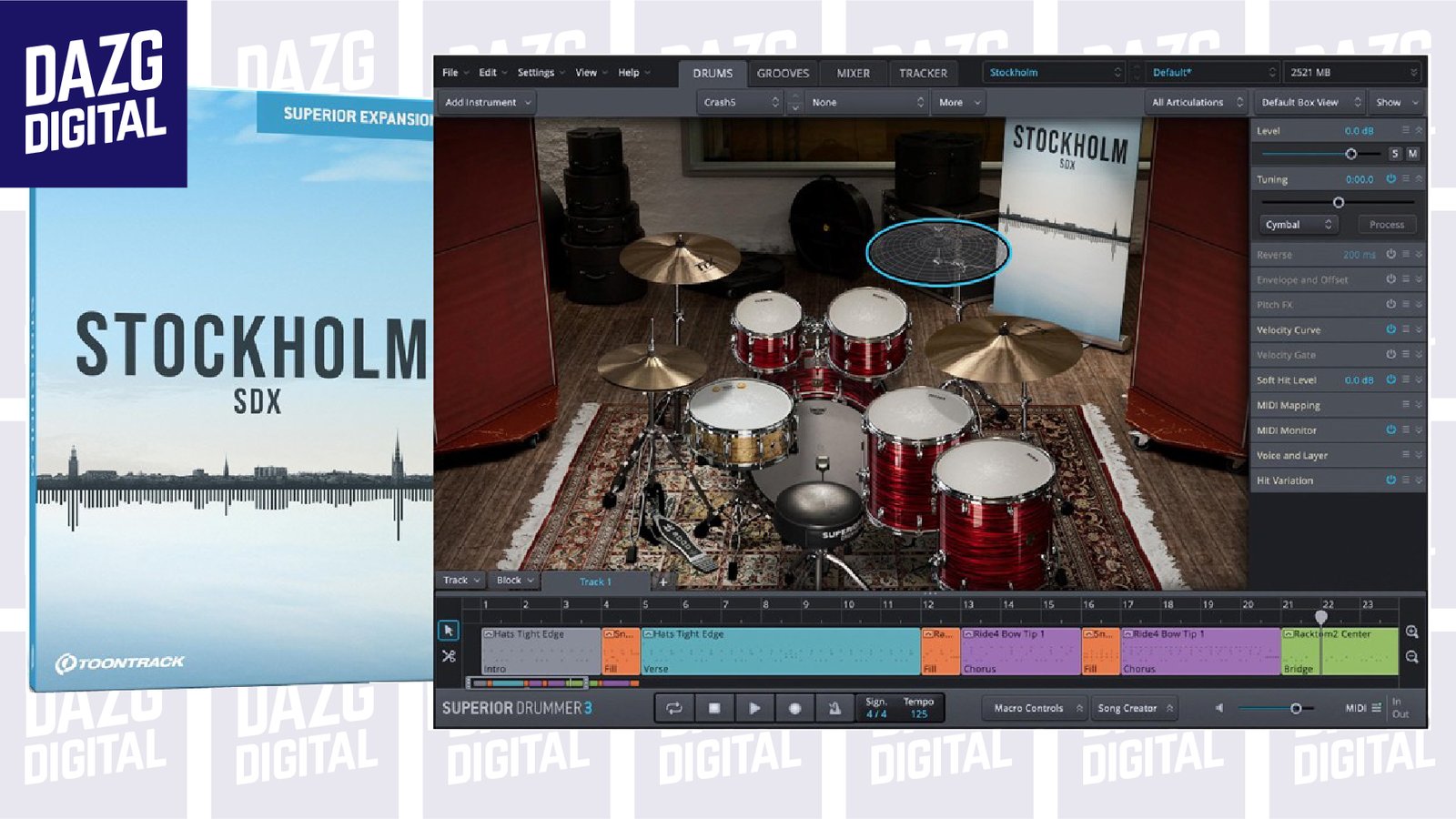
Task: Adjust the Tuning slider handle
Action: [1338, 202]
